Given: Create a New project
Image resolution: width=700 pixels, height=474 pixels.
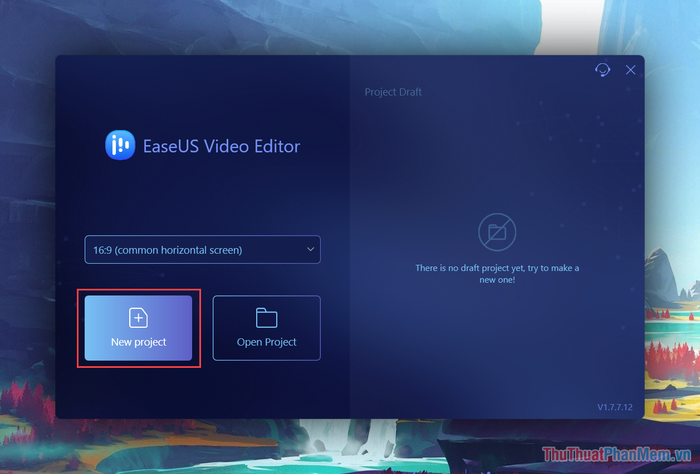Looking at the screenshot, I should pos(138,328).
